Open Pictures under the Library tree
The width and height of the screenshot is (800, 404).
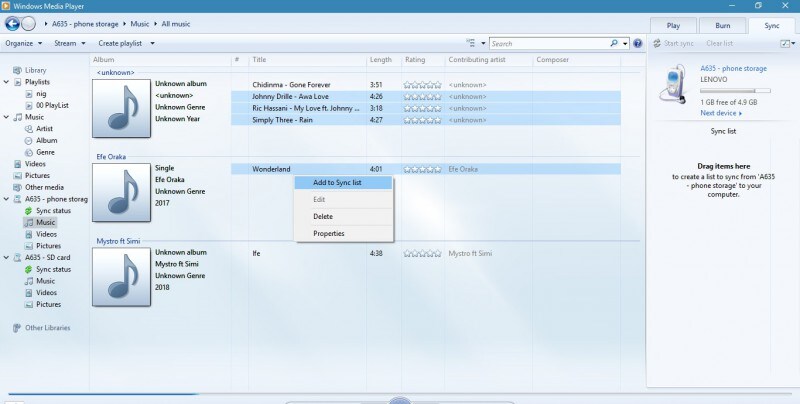pos(37,175)
